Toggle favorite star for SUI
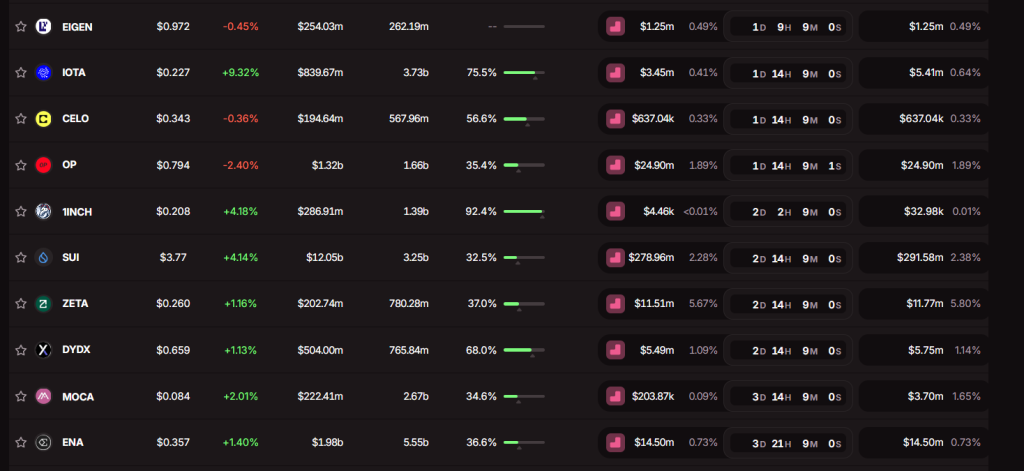The image size is (1024, 471). tap(21, 258)
